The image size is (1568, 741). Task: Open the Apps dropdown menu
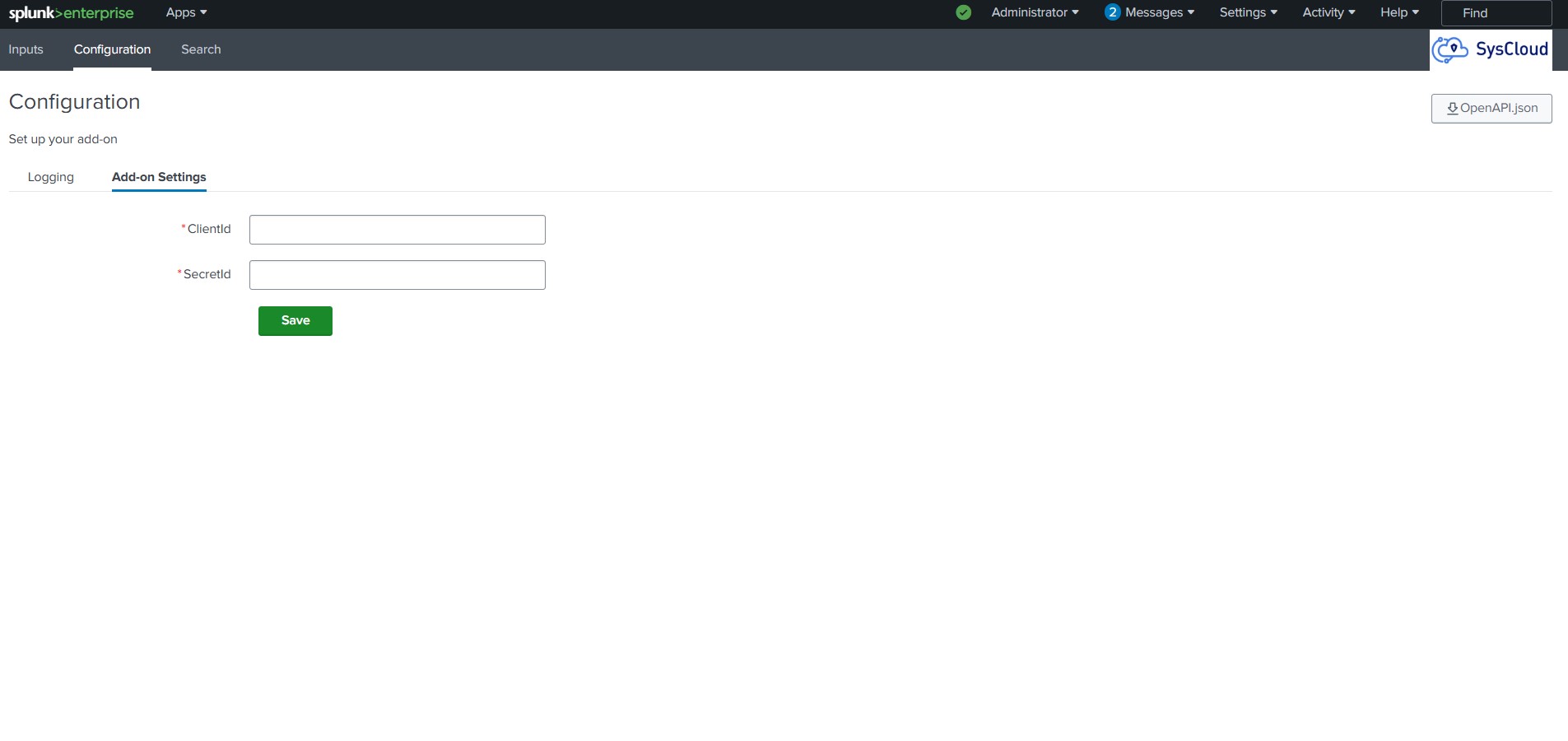[186, 12]
